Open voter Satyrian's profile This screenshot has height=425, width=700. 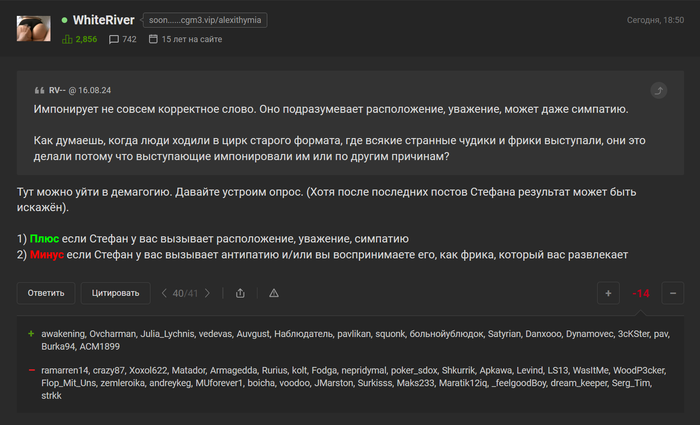(504, 334)
